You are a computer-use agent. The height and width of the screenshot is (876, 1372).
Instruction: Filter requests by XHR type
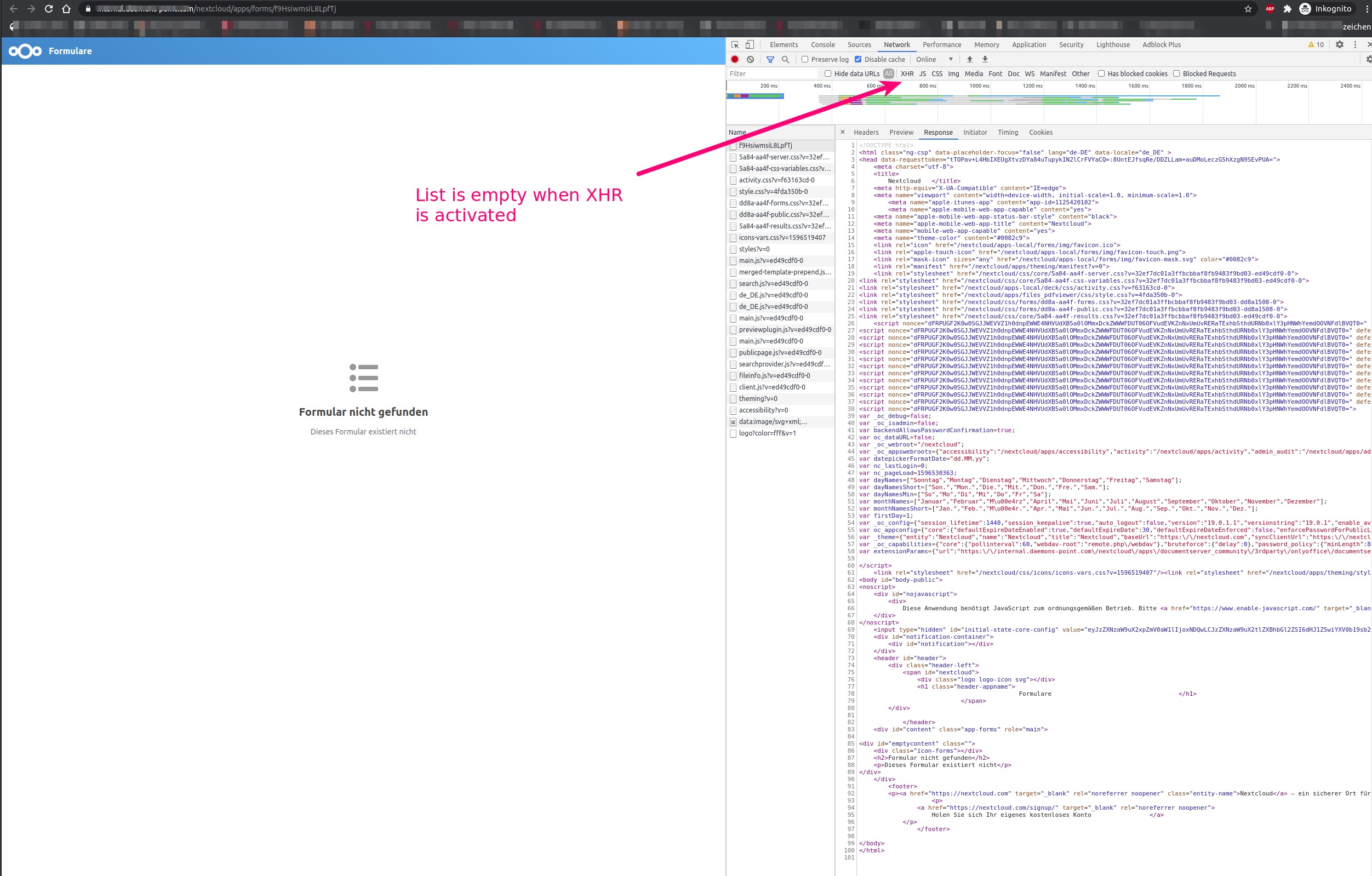[907, 73]
